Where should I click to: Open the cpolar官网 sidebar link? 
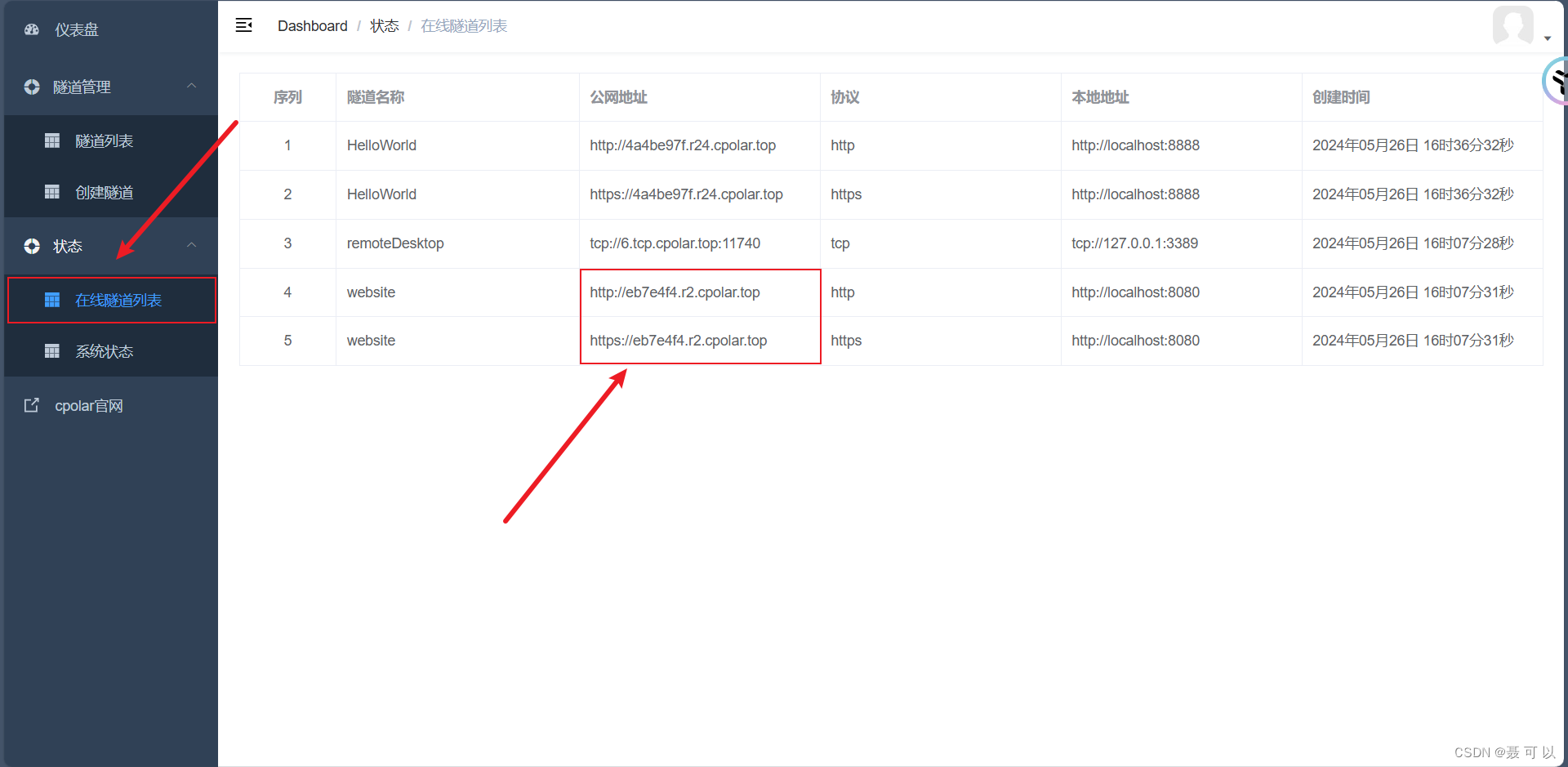(111, 405)
